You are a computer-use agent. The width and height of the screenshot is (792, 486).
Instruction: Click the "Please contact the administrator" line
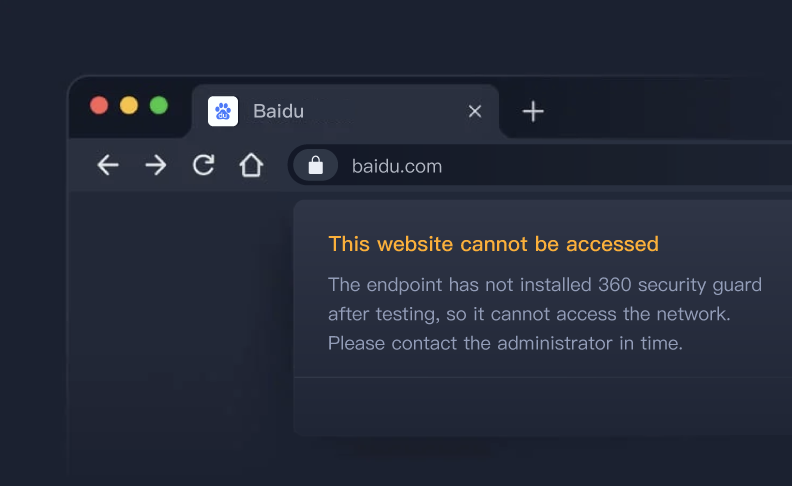click(505, 343)
